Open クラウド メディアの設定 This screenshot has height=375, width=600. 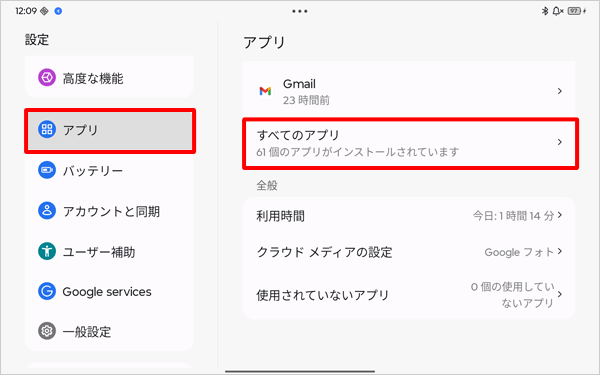[409, 252]
